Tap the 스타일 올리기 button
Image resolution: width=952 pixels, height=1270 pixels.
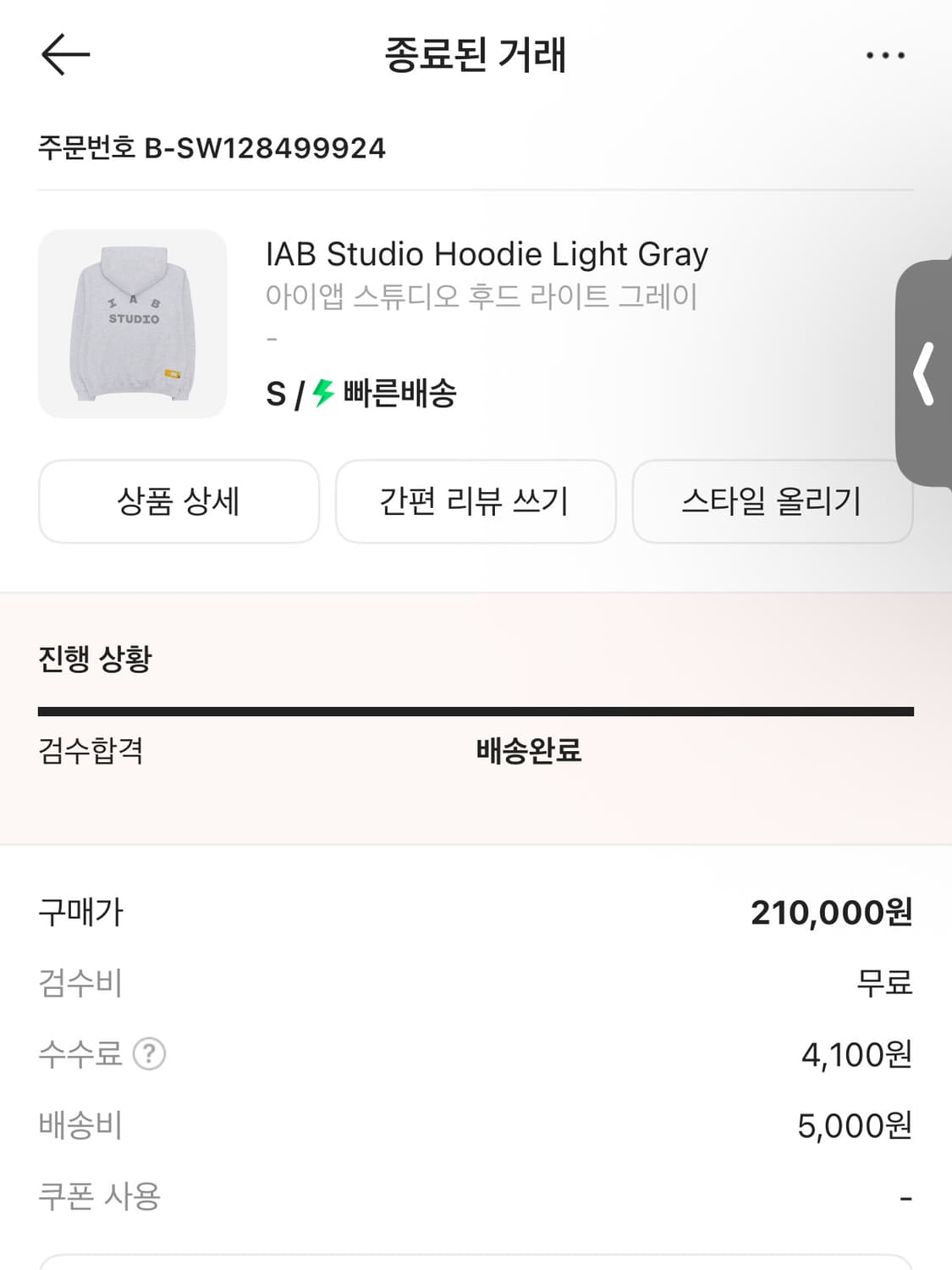(x=772, y=501)
